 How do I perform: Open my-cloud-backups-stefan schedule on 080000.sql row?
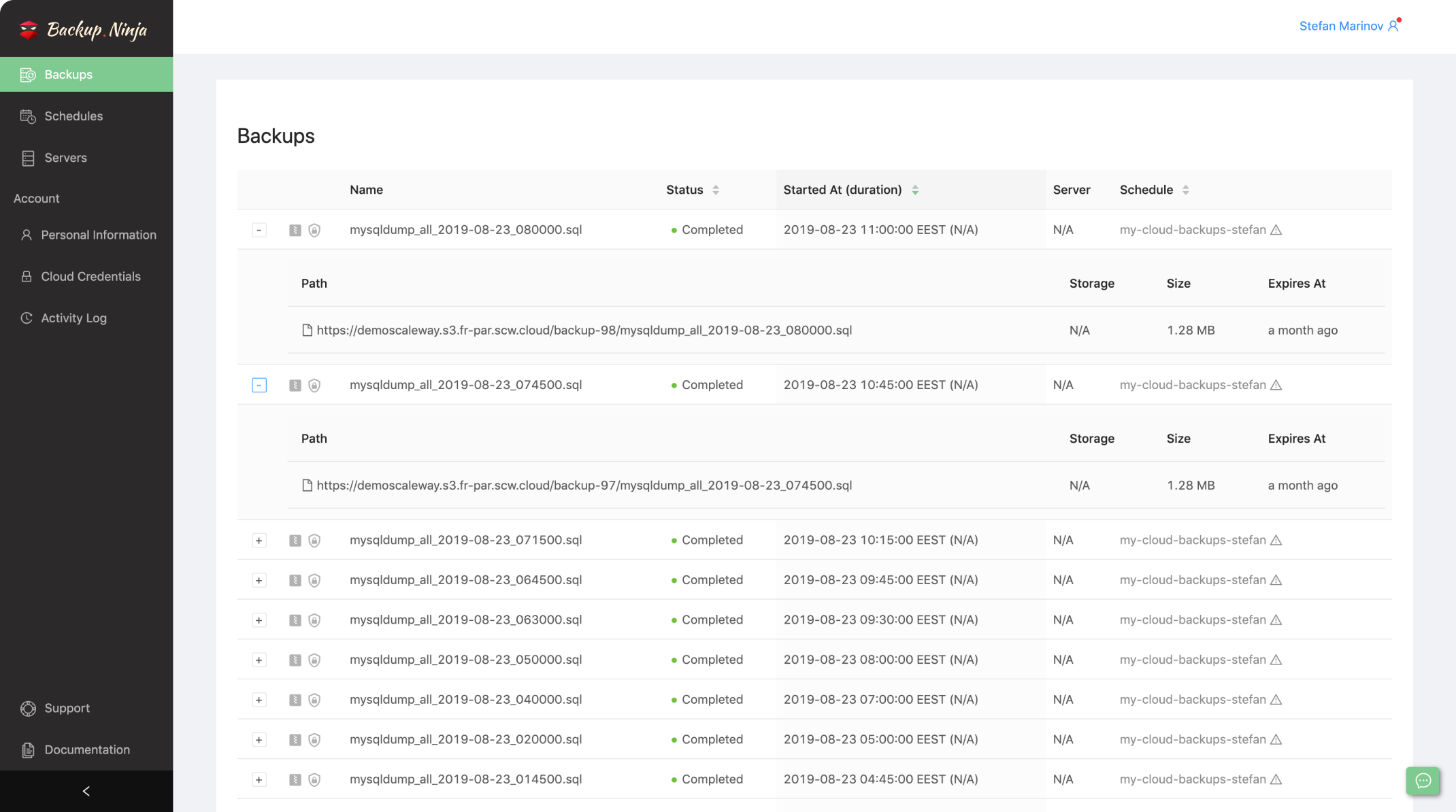pyautogui.click(x=1193, y=230)
